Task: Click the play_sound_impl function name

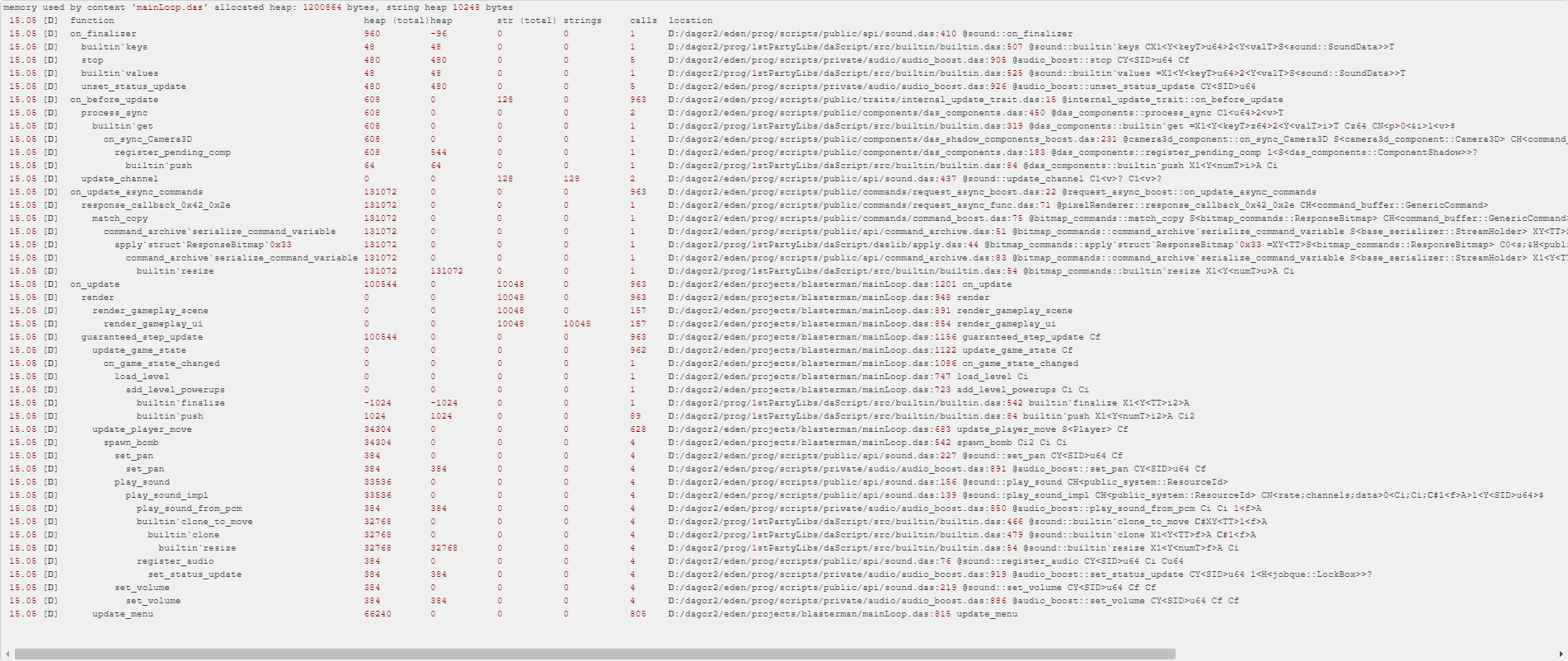Action: [167, 495]
